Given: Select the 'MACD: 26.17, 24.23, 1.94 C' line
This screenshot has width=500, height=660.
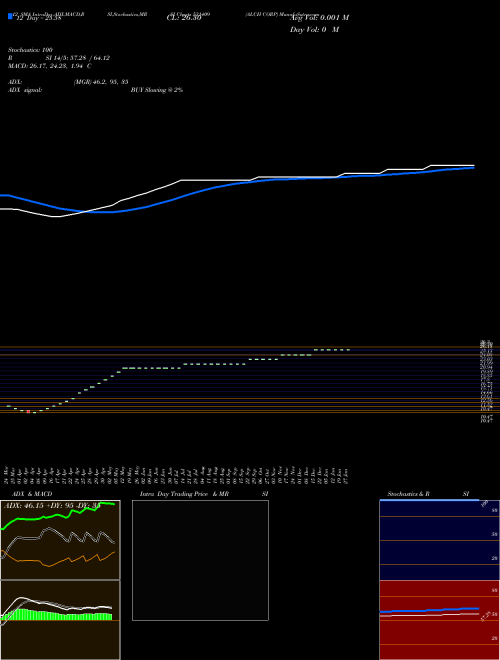Looking at the screenshot, I should tap(50, 66).
